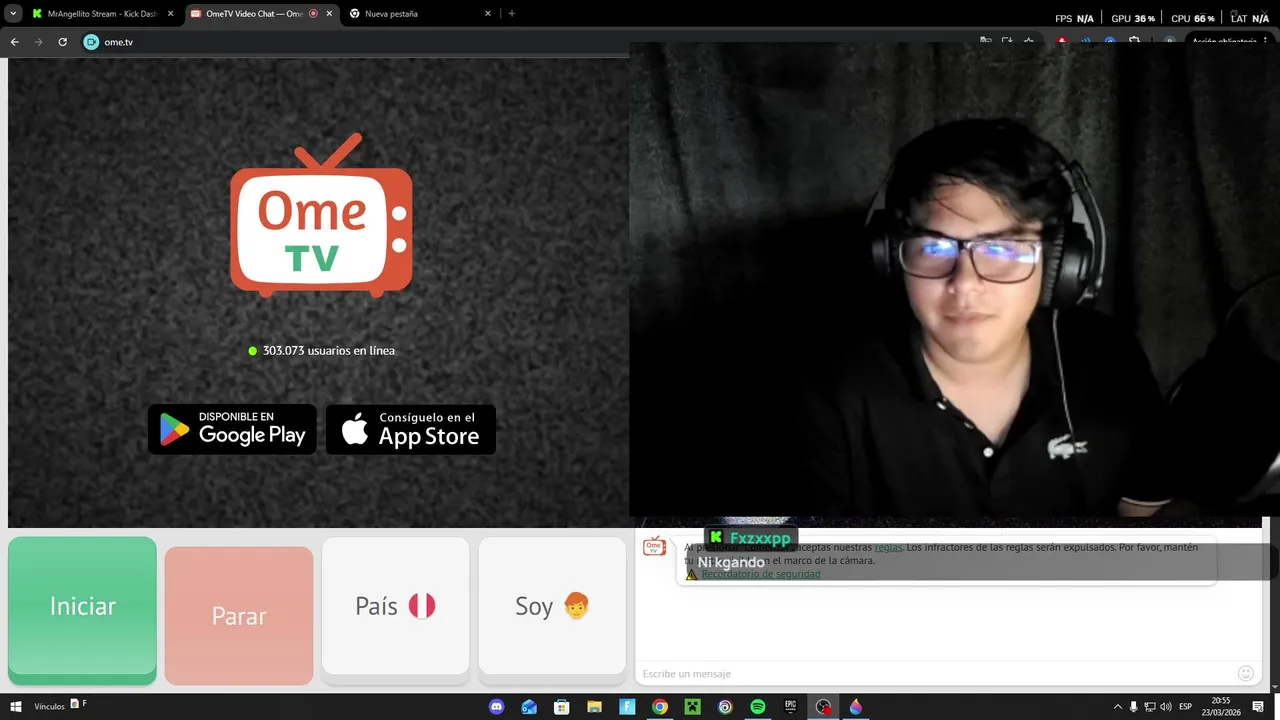Reload the ome.tv page
Screen dimensions: 1280x720
pos(62,42)
